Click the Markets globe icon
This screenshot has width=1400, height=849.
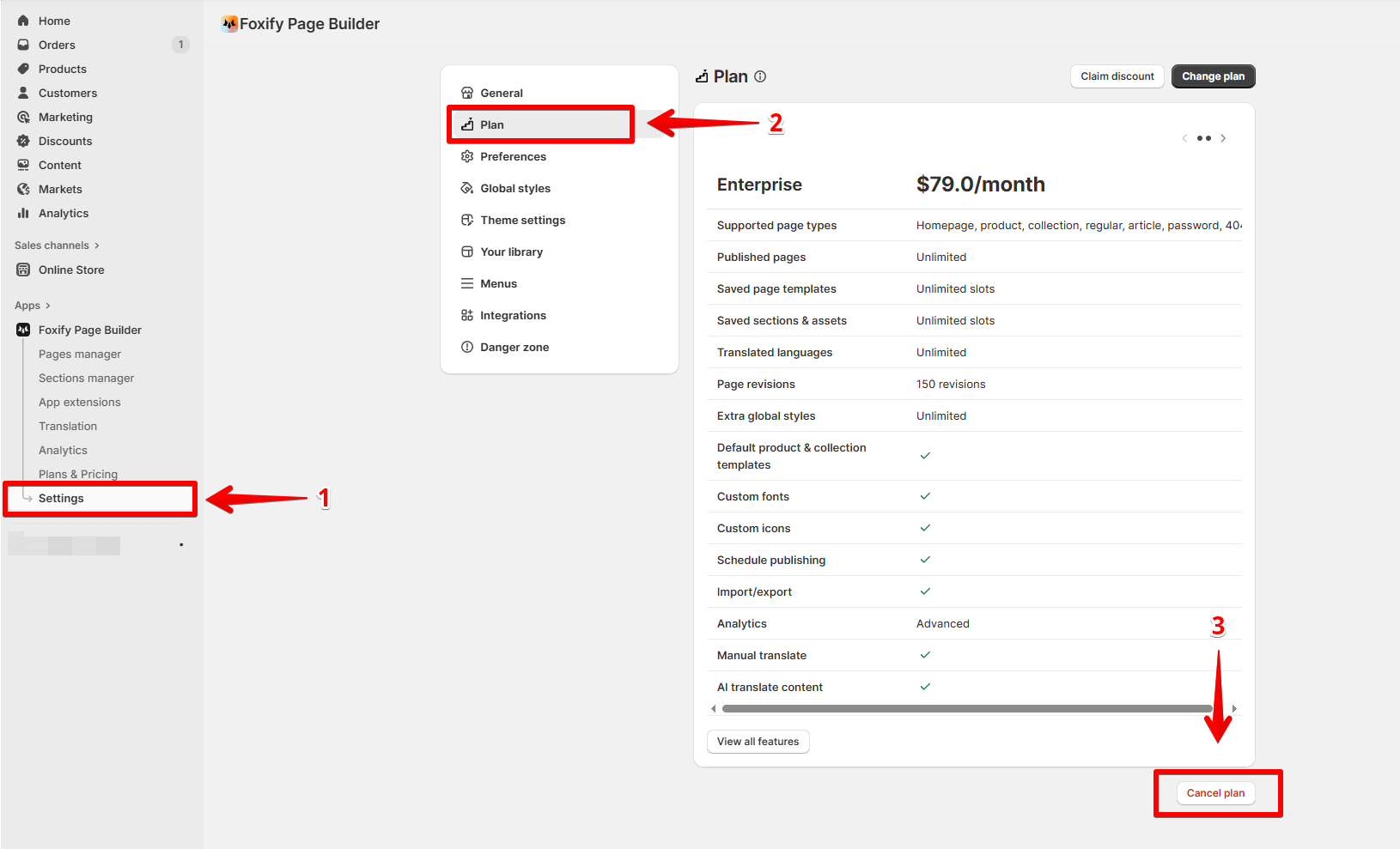pyautogui.click(x=23, y=189)
